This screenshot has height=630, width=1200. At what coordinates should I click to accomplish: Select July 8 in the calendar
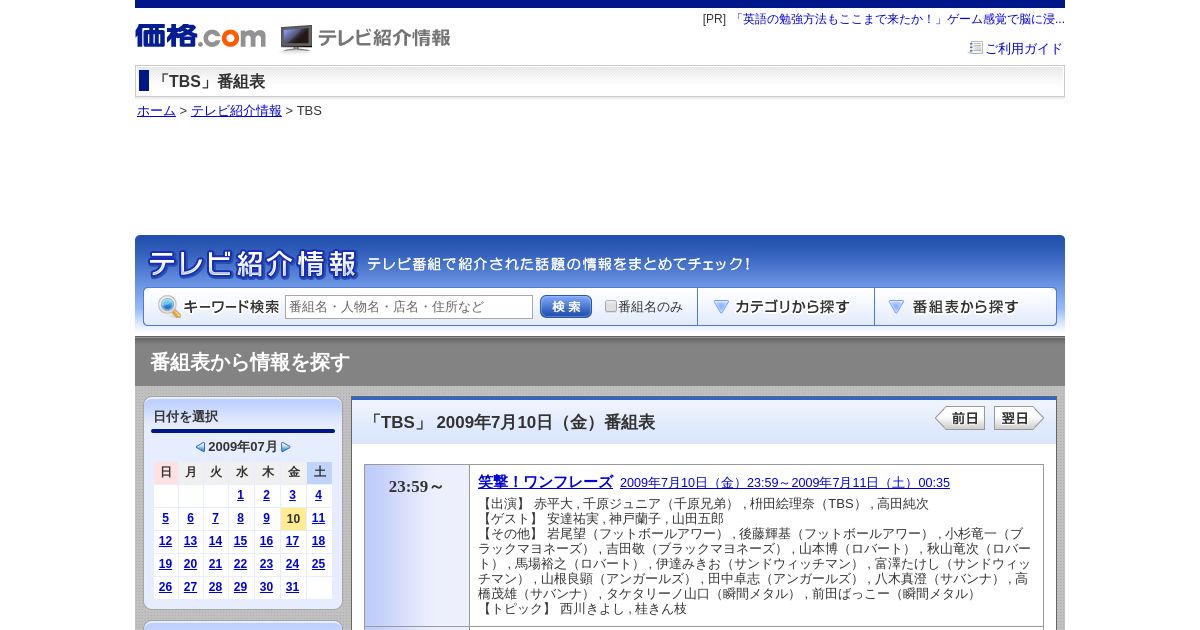point(241,518)
